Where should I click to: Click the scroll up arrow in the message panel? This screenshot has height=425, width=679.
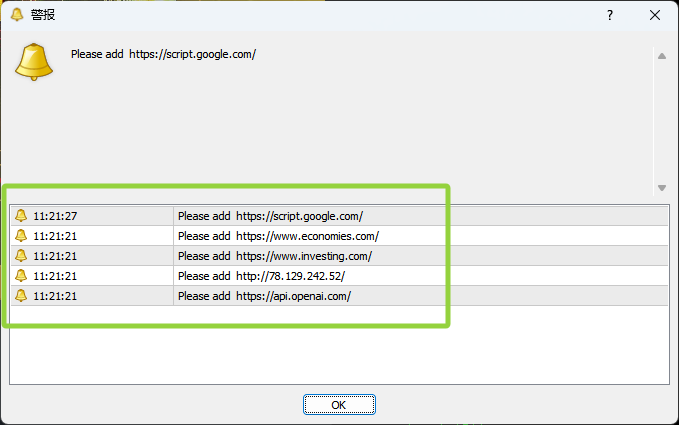661,56
